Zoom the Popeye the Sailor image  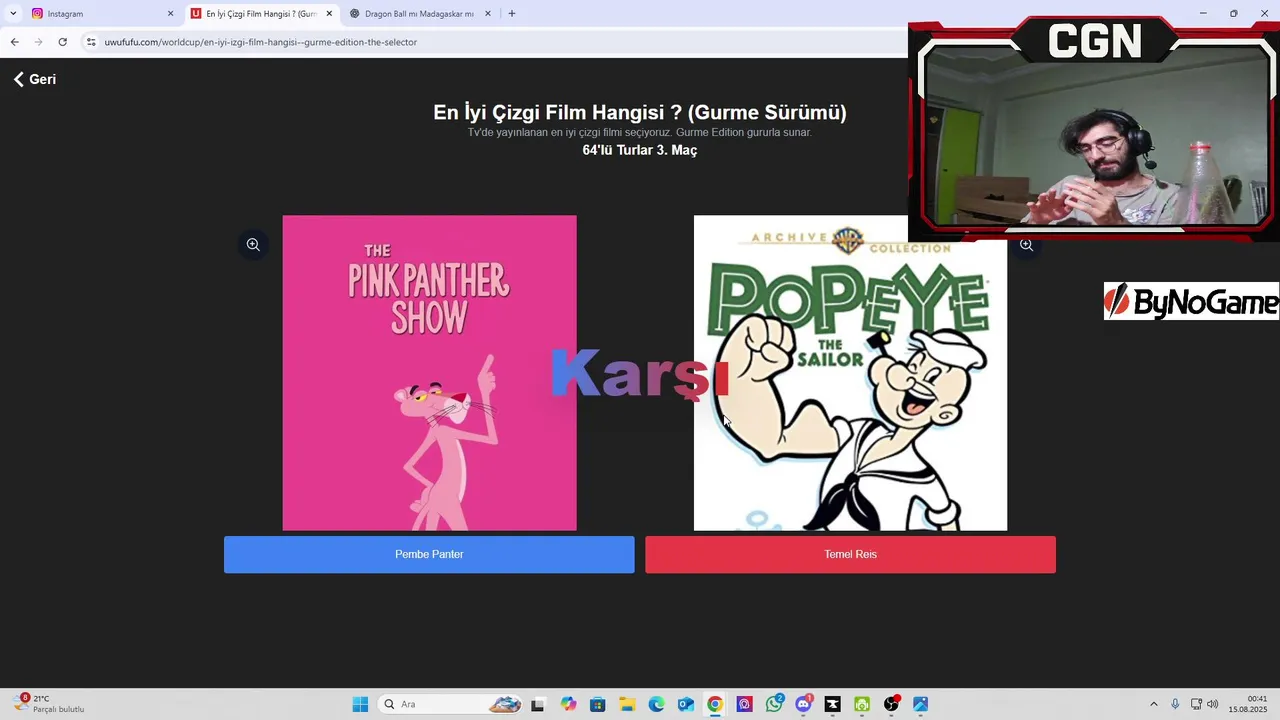(x=1026, y=244)
